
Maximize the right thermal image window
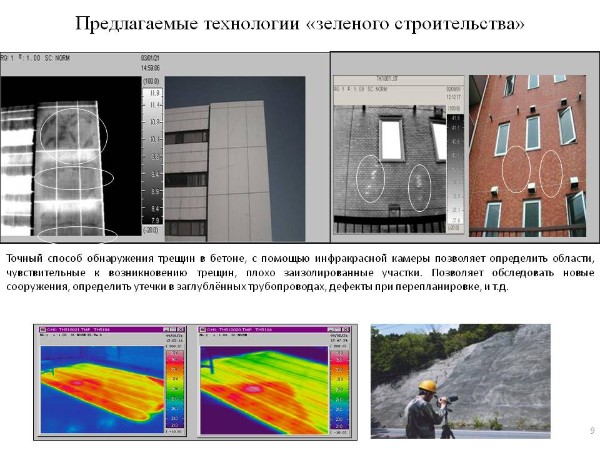tap(338, 329)
